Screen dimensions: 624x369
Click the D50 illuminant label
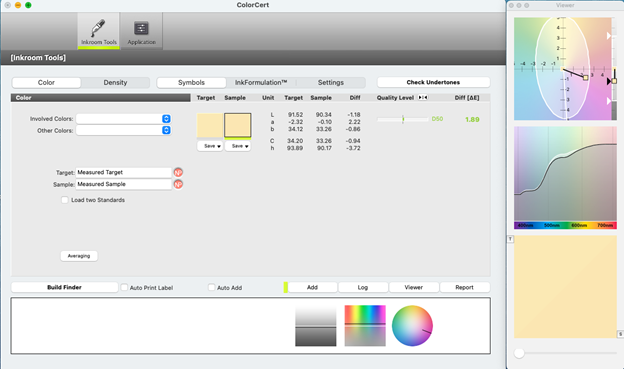437,119
